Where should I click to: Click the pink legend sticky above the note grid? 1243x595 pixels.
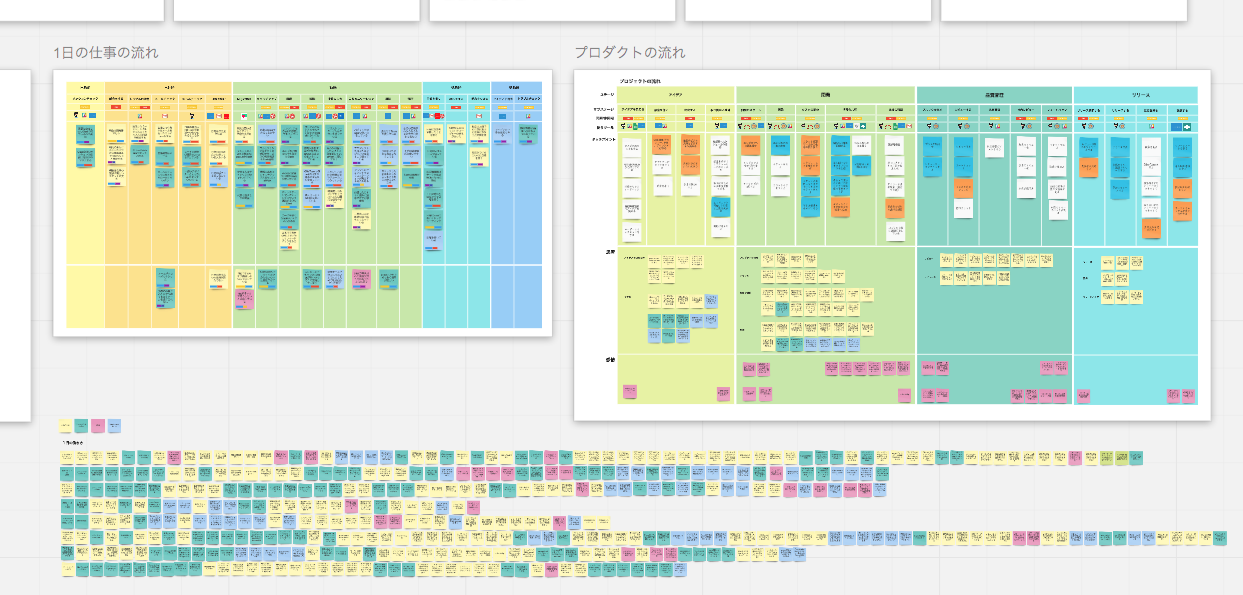point(98,426)
